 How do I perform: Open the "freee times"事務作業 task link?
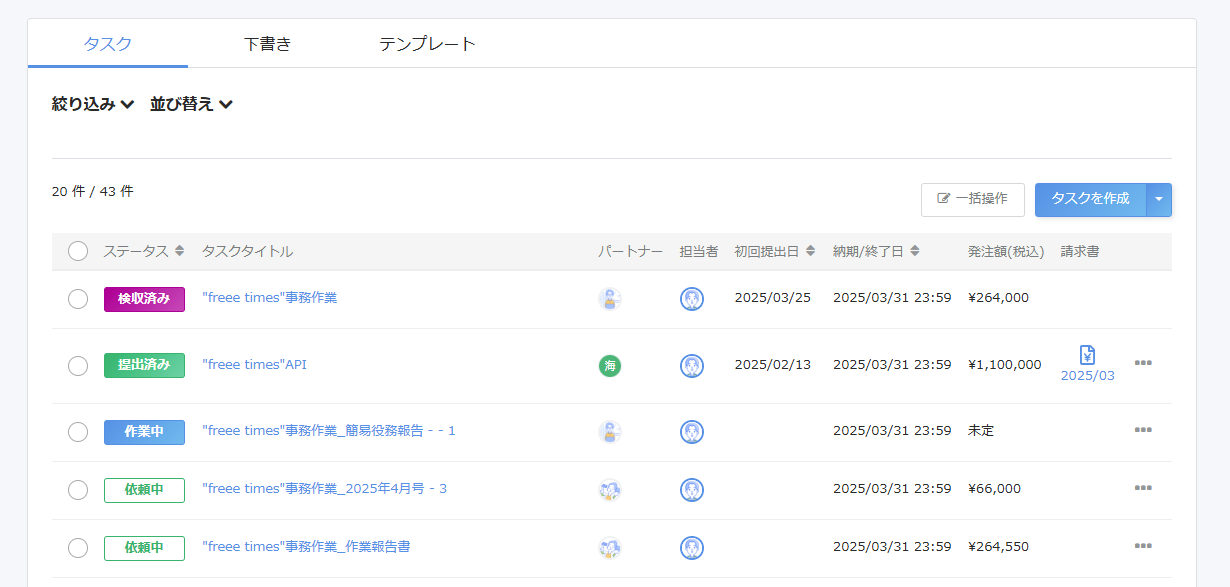pyautogui.click(x=270, y=297)
